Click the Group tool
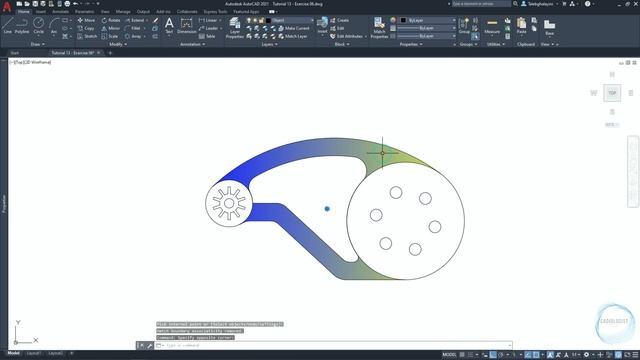Image resolution: width=640 pixels, height=360 pixels. [464, 26]
